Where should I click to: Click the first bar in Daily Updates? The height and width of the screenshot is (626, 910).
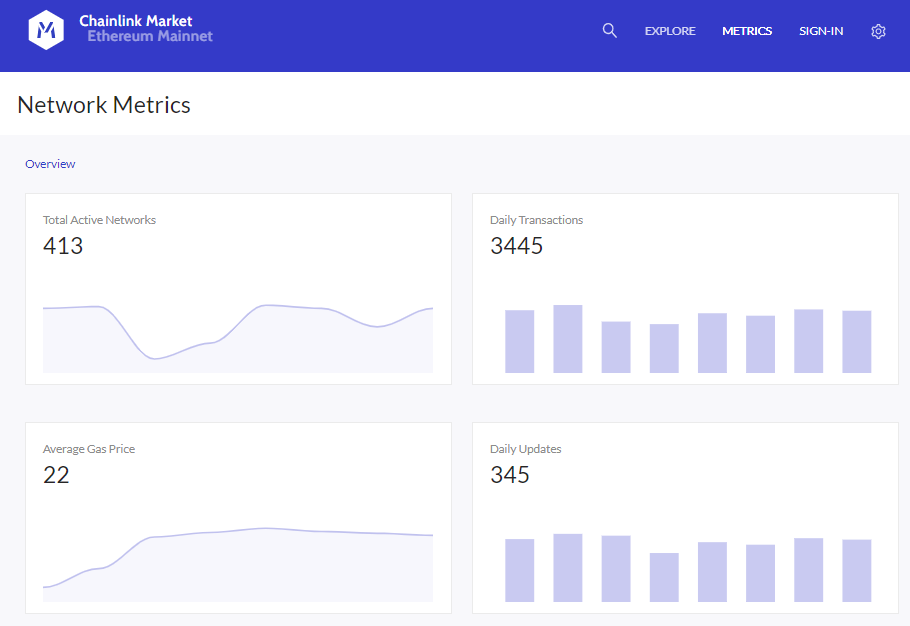pyautogui.click(x=519, y=570)
